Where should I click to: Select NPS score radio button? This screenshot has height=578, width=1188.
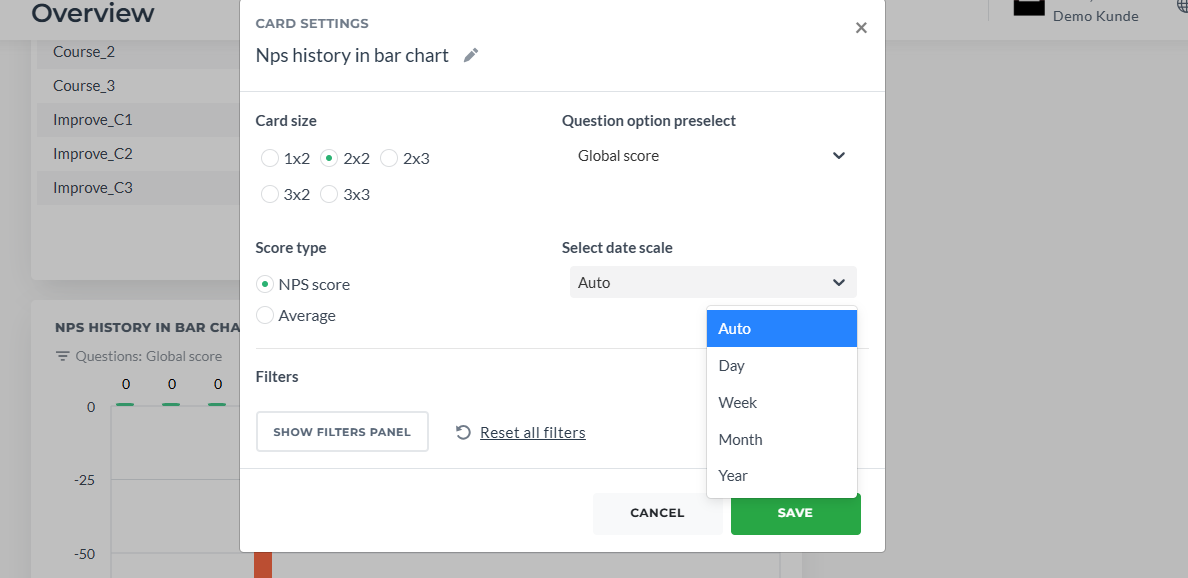tap(265, 285)
